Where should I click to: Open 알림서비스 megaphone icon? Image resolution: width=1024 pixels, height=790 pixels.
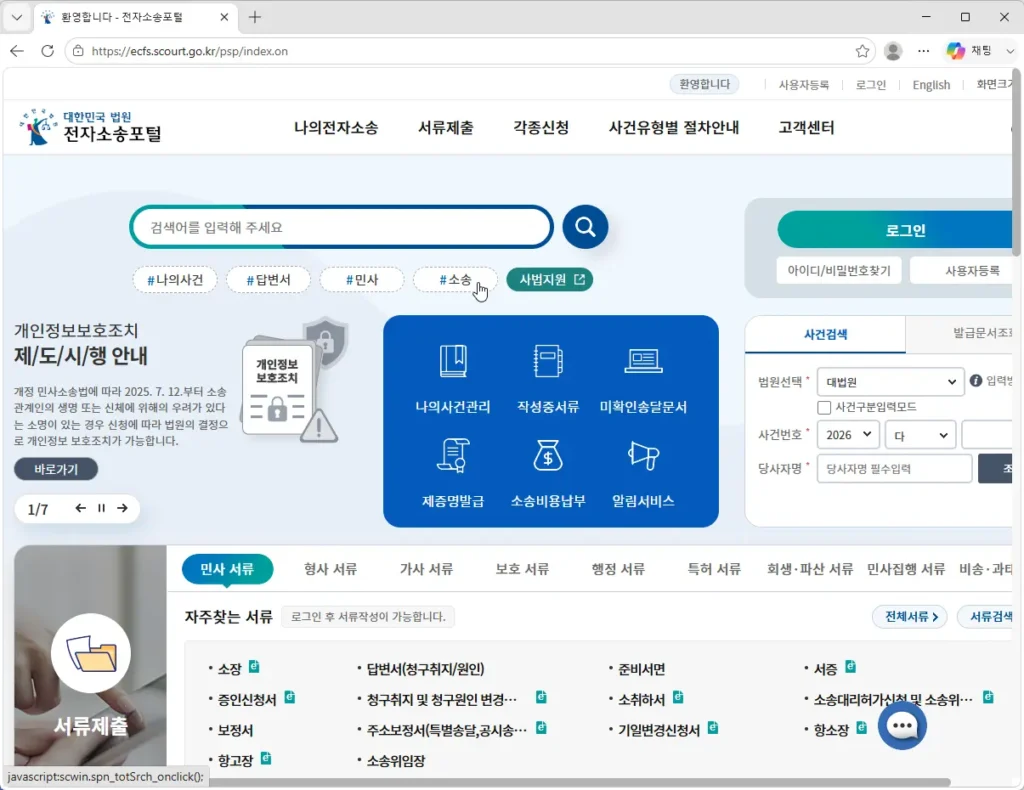pos(643,473)
